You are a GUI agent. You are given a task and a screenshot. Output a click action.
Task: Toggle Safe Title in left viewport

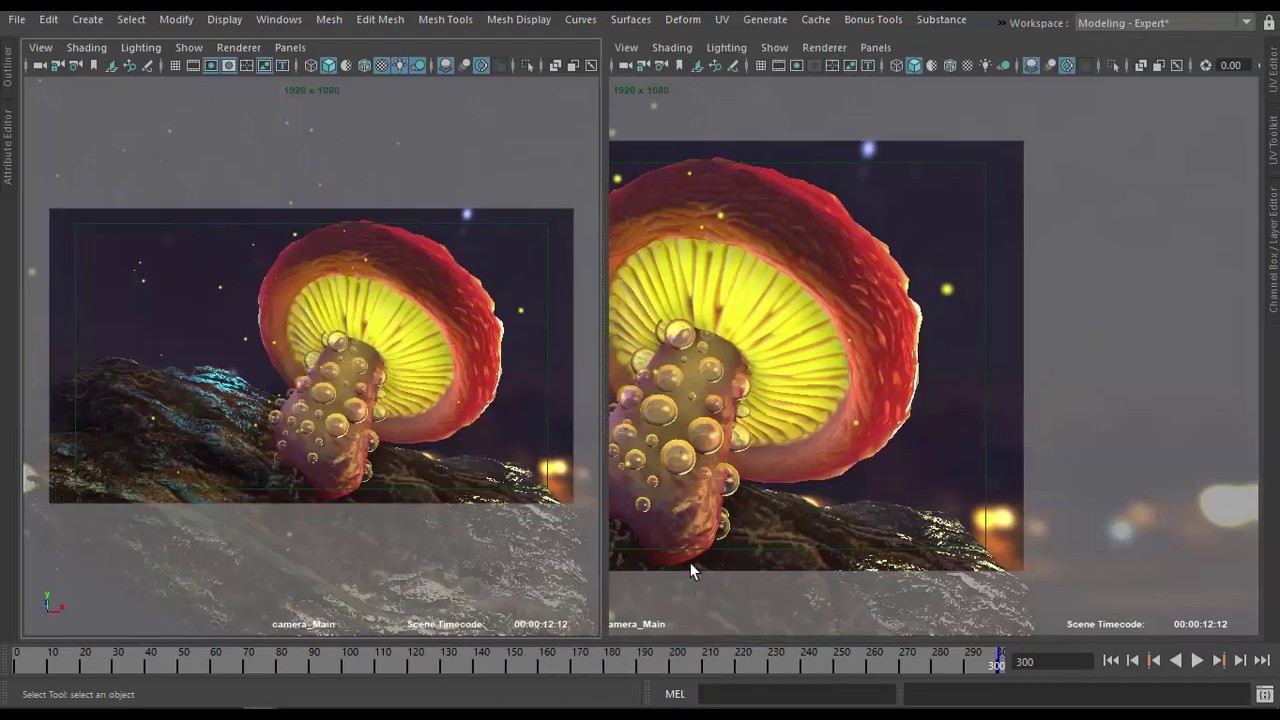pyautogui.click(x=283, y=65)
